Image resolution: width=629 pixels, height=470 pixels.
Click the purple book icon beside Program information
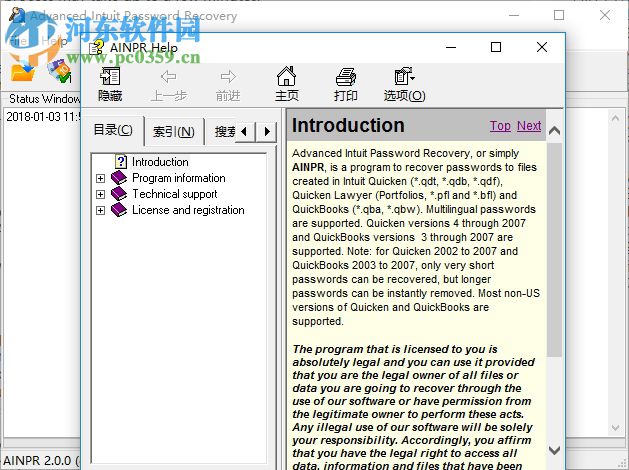119,178
